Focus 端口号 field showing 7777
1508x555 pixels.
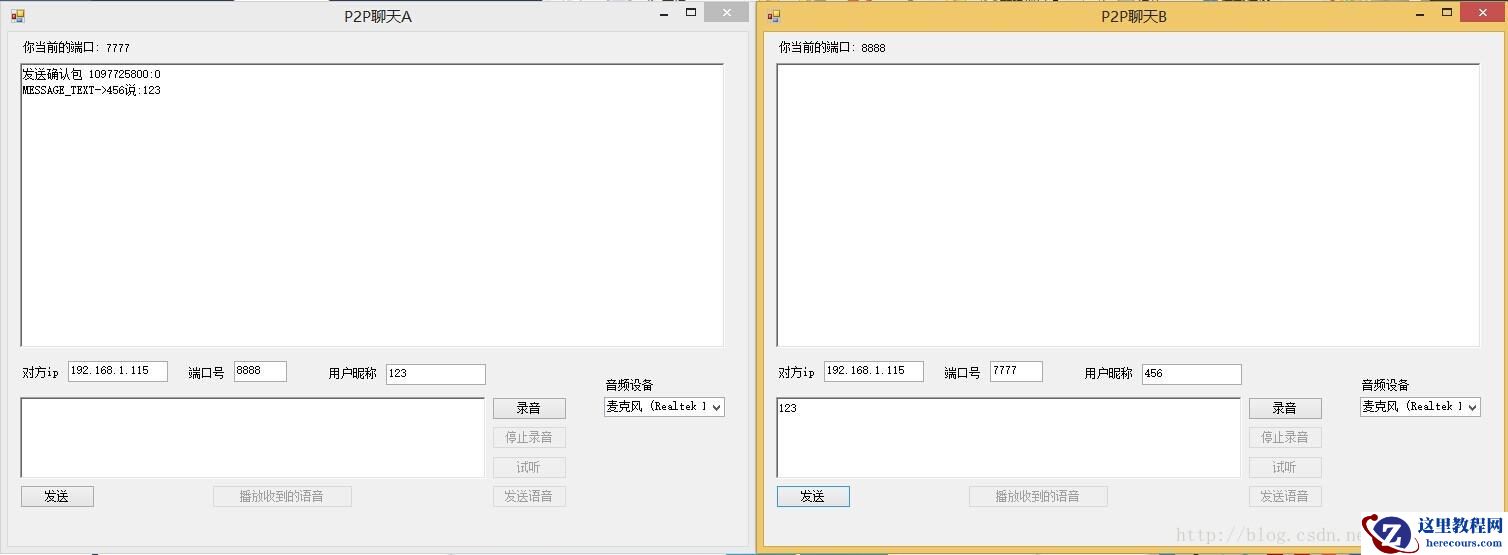(x=1016, y=371)
